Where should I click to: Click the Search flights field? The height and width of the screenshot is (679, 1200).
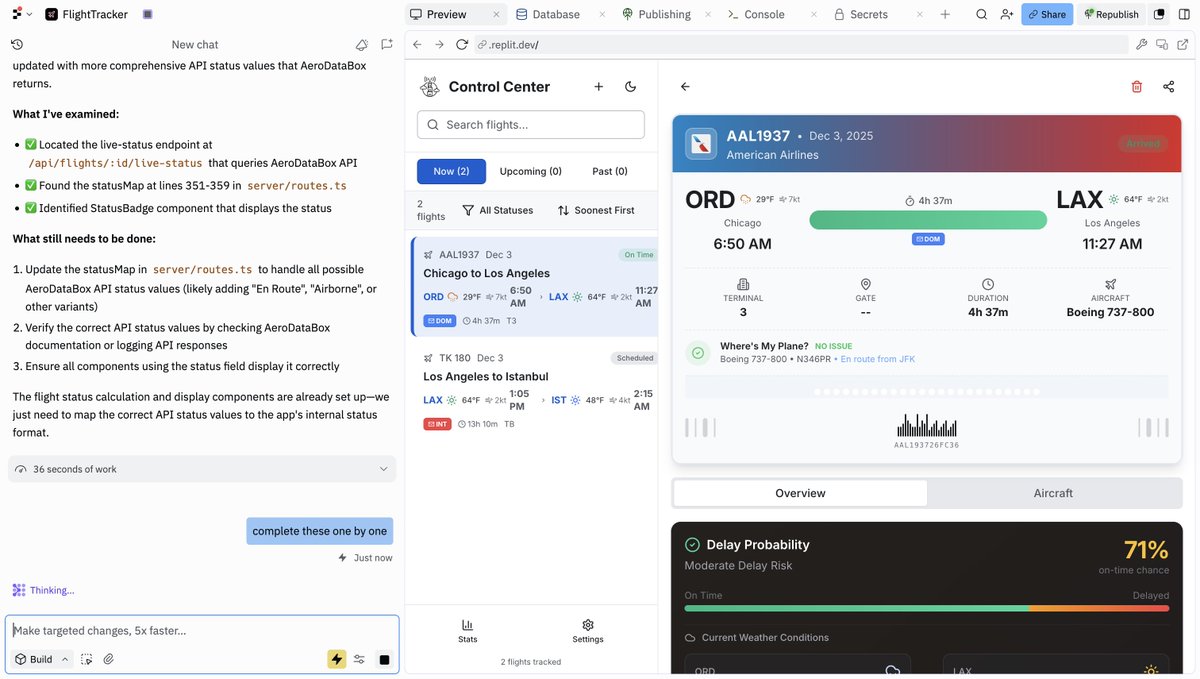(531, 125)
